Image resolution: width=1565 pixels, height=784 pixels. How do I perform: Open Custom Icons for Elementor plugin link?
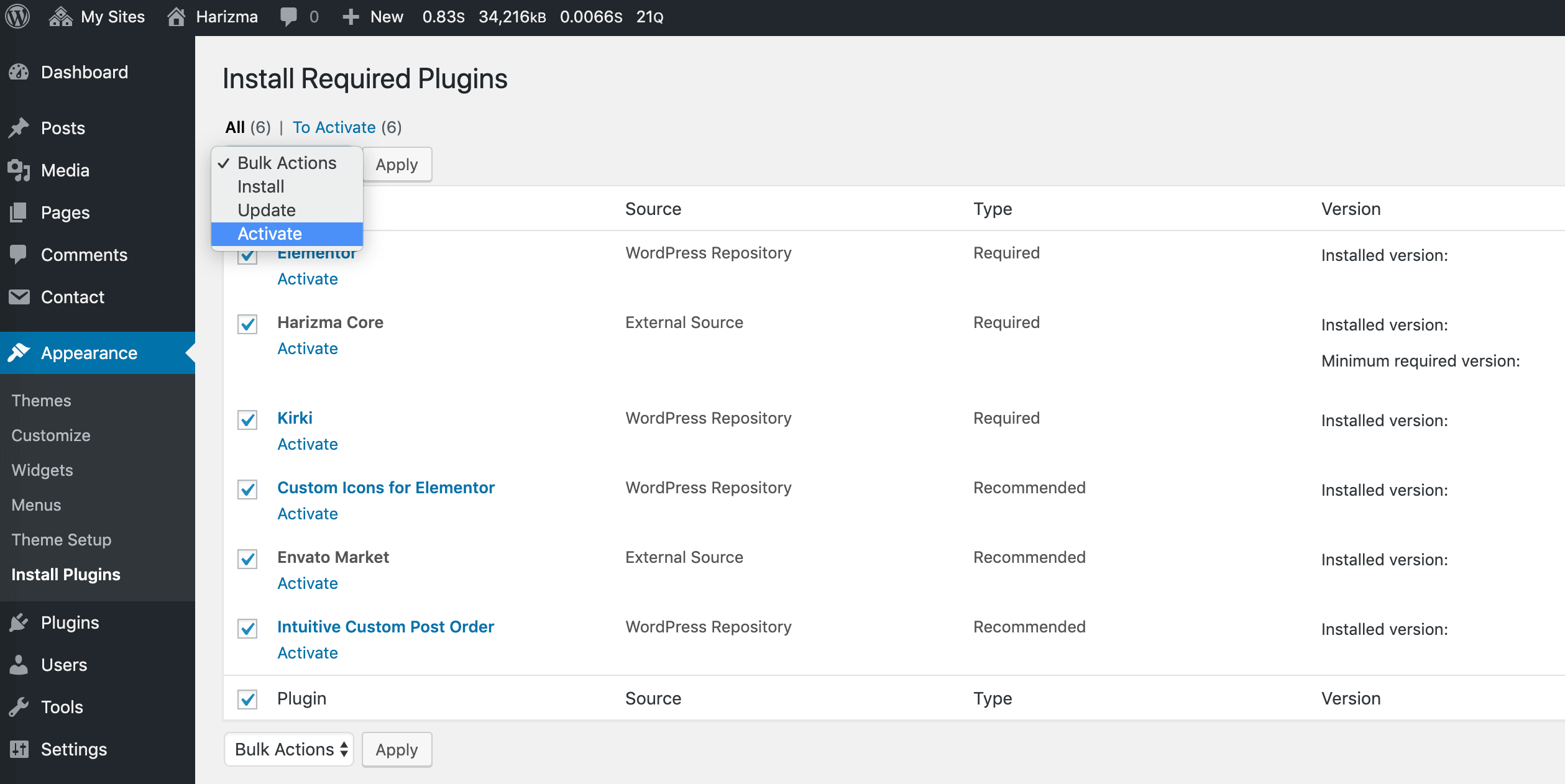pyautogui.click(x=386, y=488)
